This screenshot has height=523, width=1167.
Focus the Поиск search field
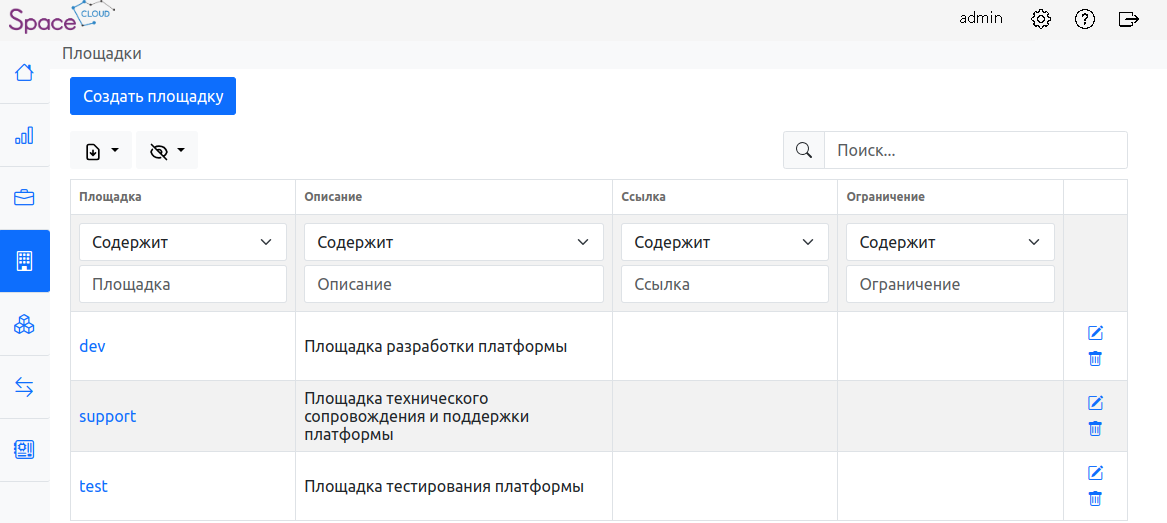pyautogui.click(x=975, y=150)
